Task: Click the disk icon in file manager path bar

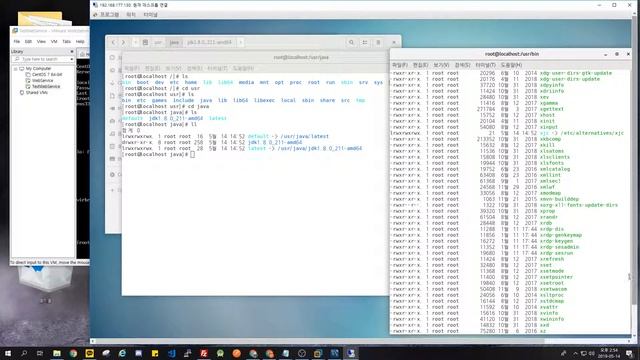Action: coord(145,42)
